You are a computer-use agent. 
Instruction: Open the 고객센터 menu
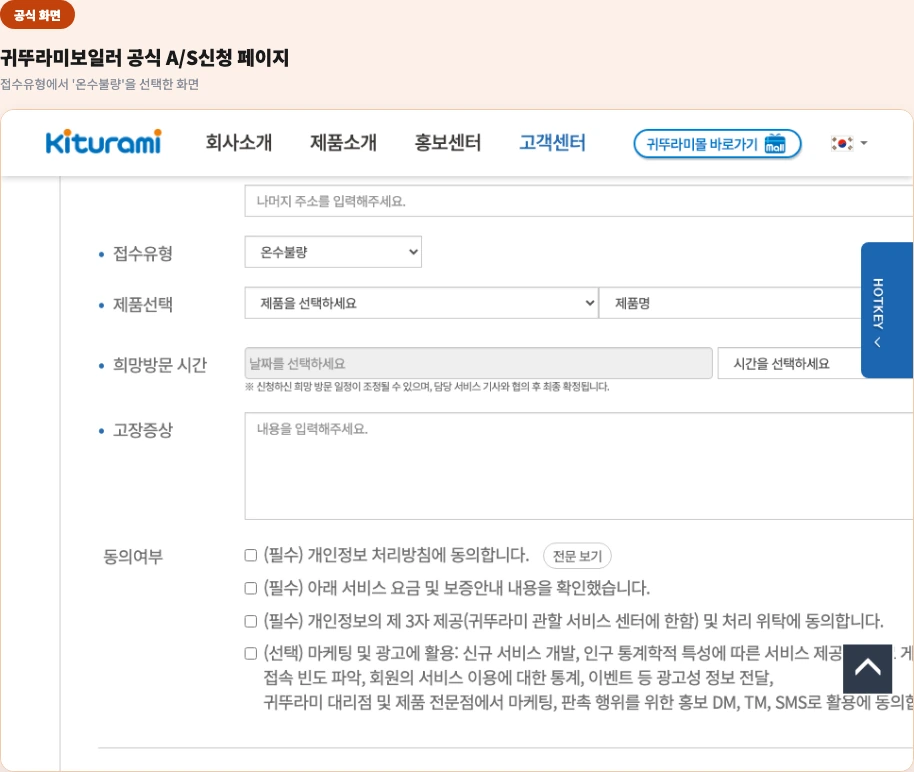coord(552,143)
